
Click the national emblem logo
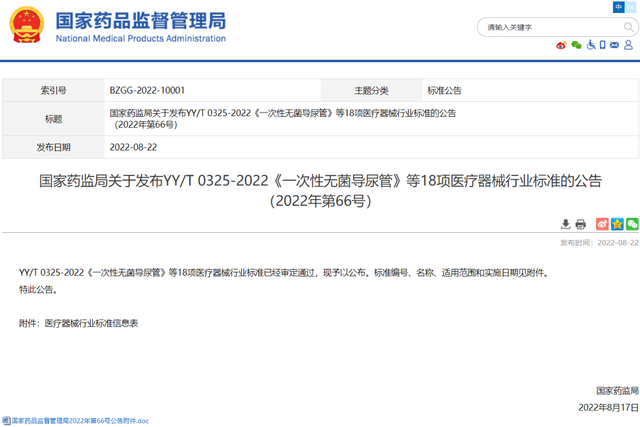27,25
